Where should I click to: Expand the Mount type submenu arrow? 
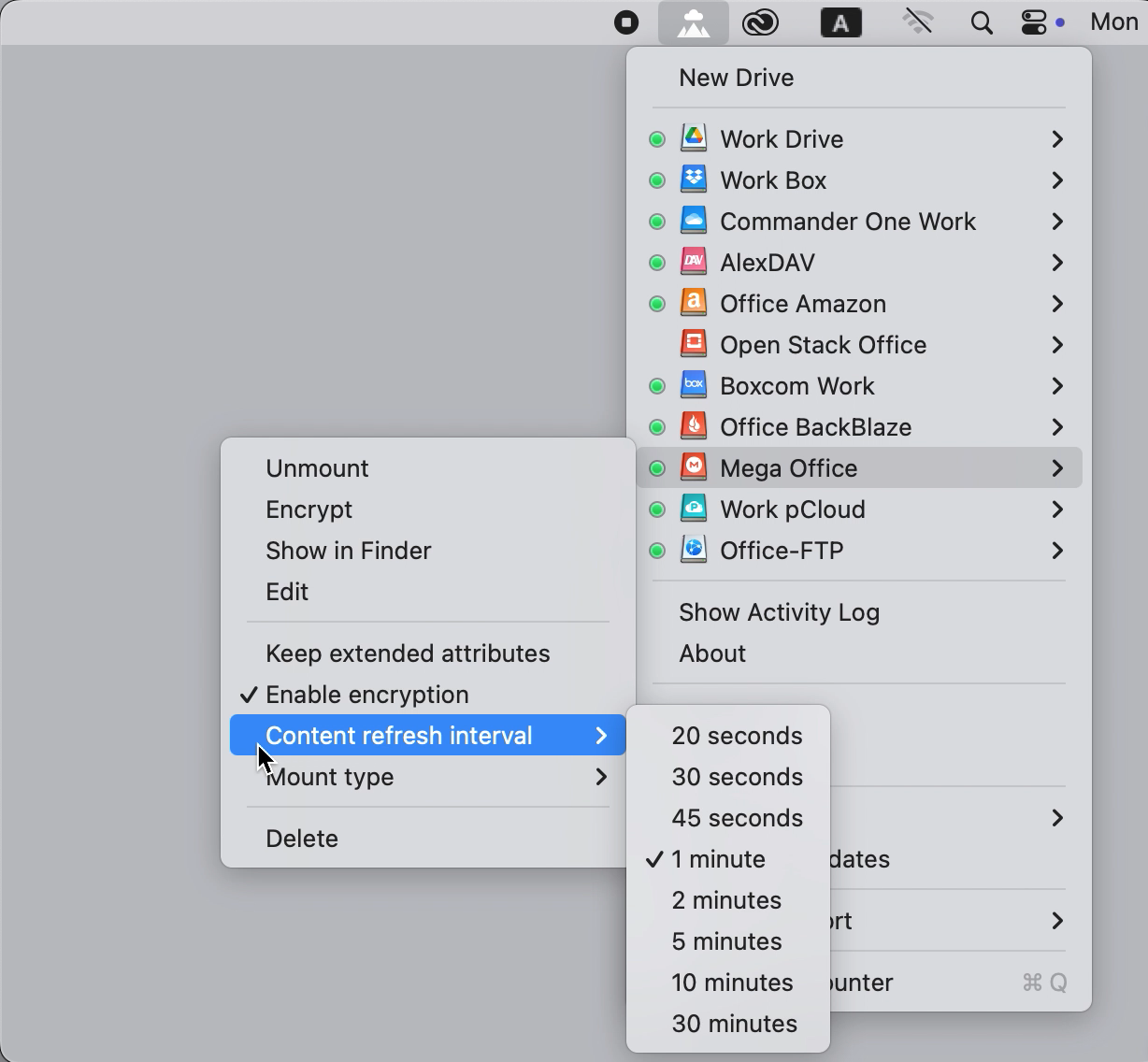click(x=601, y=777)
